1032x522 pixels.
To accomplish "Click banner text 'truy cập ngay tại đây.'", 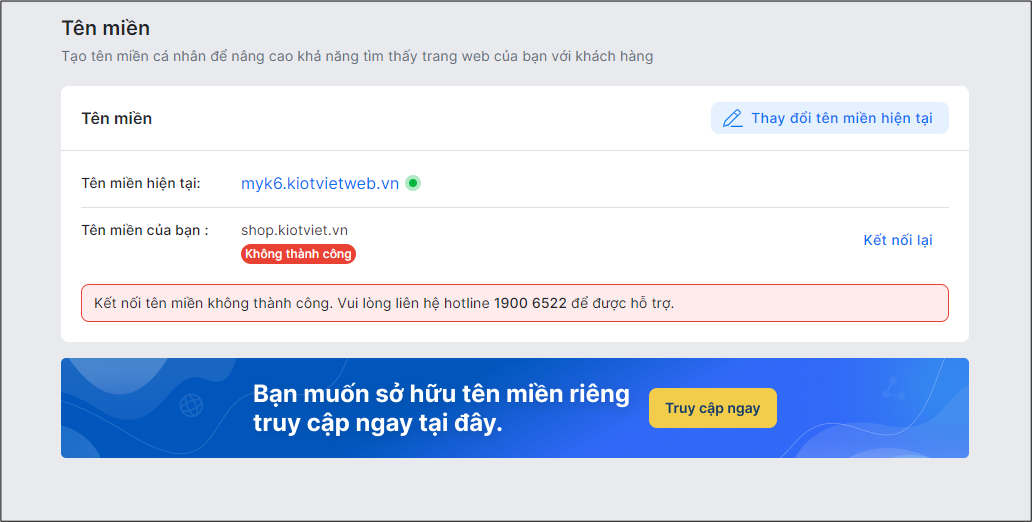I will (x=378, y=423).
